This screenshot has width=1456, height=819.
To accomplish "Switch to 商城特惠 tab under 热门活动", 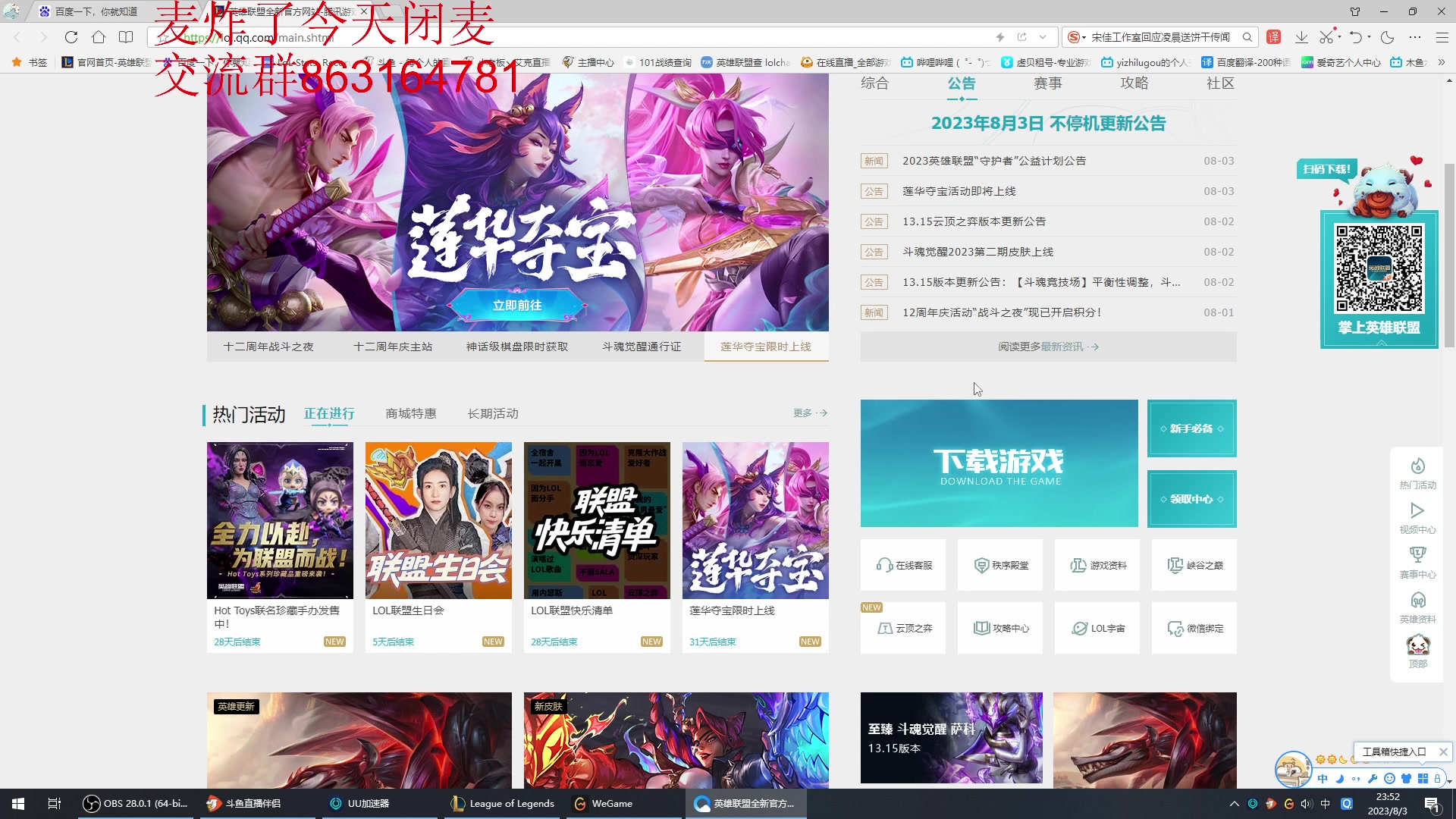I will point(410,413).
